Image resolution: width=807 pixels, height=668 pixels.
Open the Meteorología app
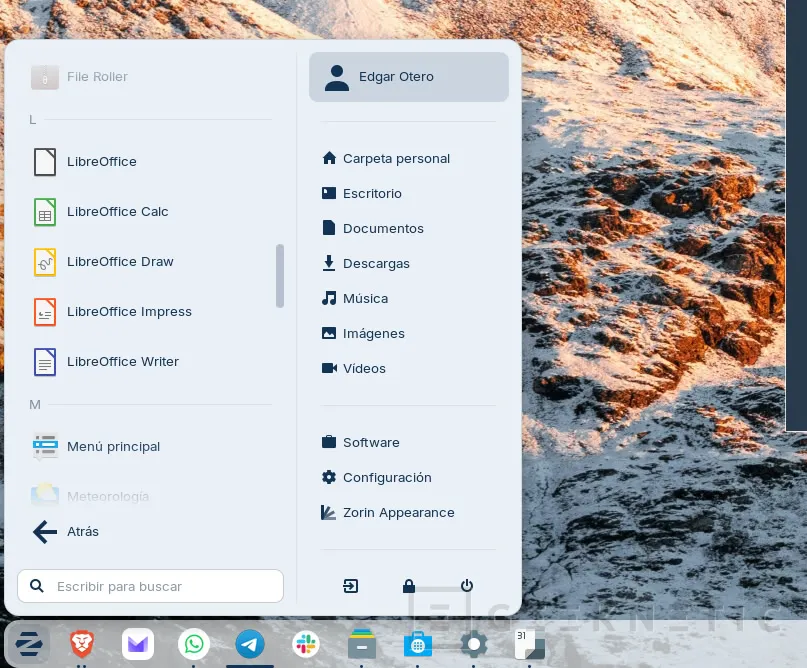[108, 497]
